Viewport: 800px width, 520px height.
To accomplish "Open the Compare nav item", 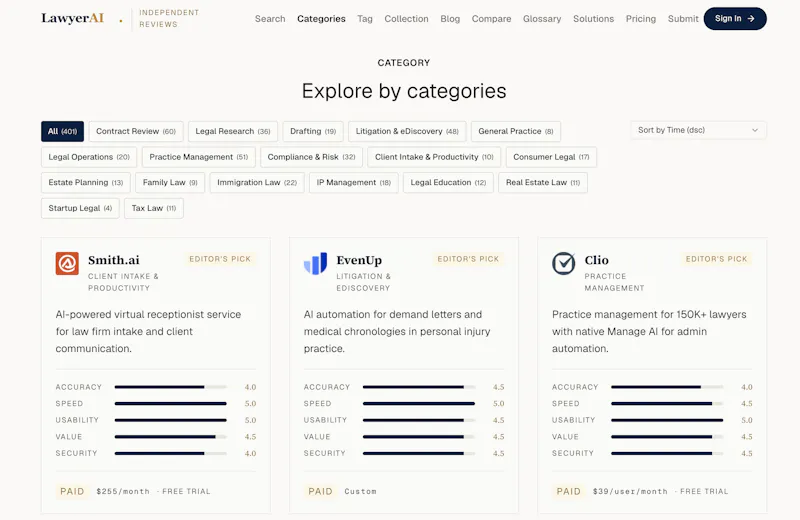I will [491, 18].
